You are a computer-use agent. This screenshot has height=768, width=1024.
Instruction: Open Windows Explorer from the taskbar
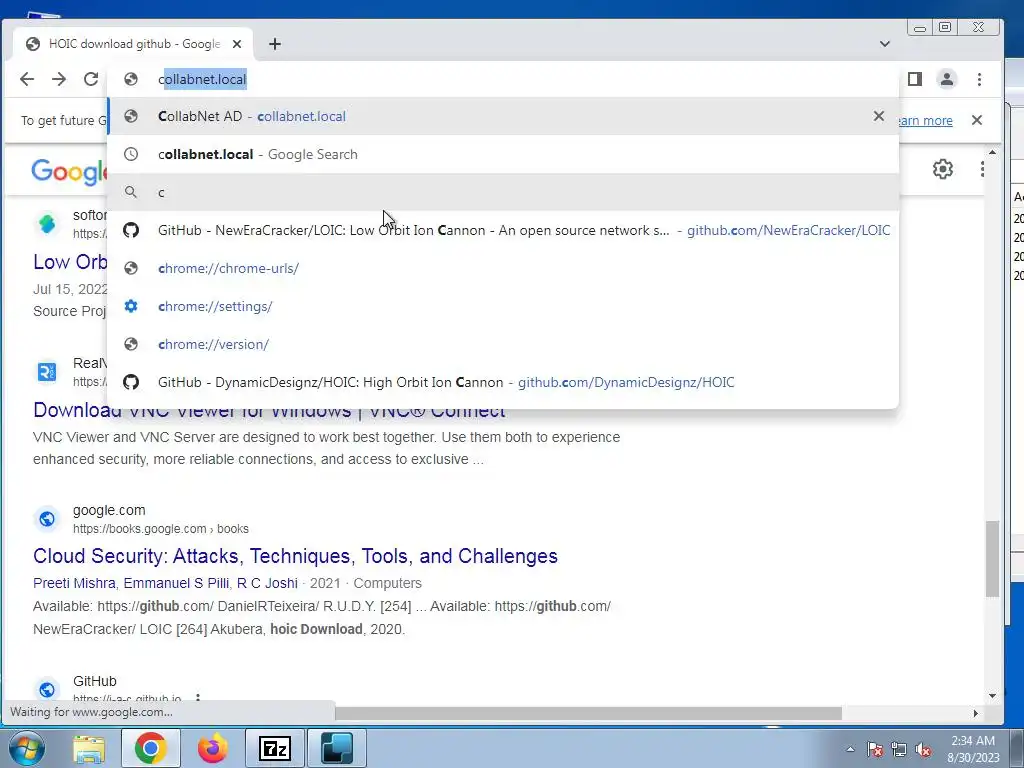89,748
